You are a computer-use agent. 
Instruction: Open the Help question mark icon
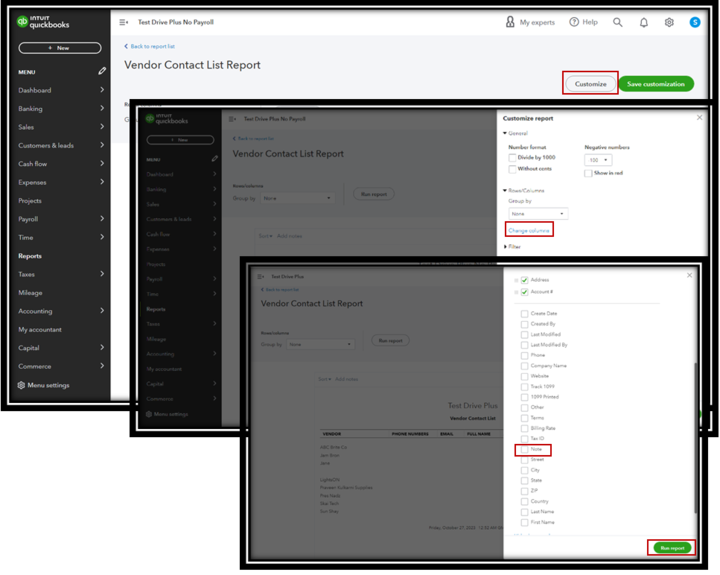pyautogui.click(x=574, y=22)
